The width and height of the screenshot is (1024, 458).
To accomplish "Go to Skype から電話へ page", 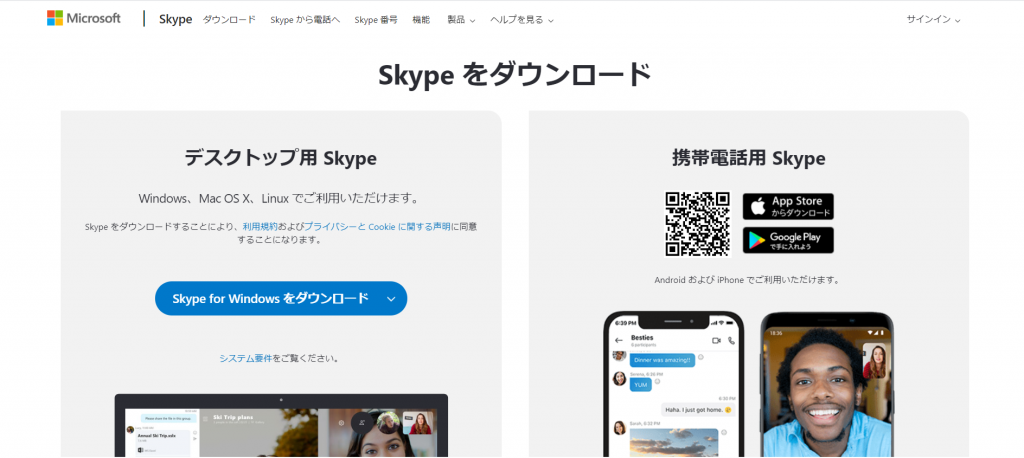I will click(x=305, y=20).
